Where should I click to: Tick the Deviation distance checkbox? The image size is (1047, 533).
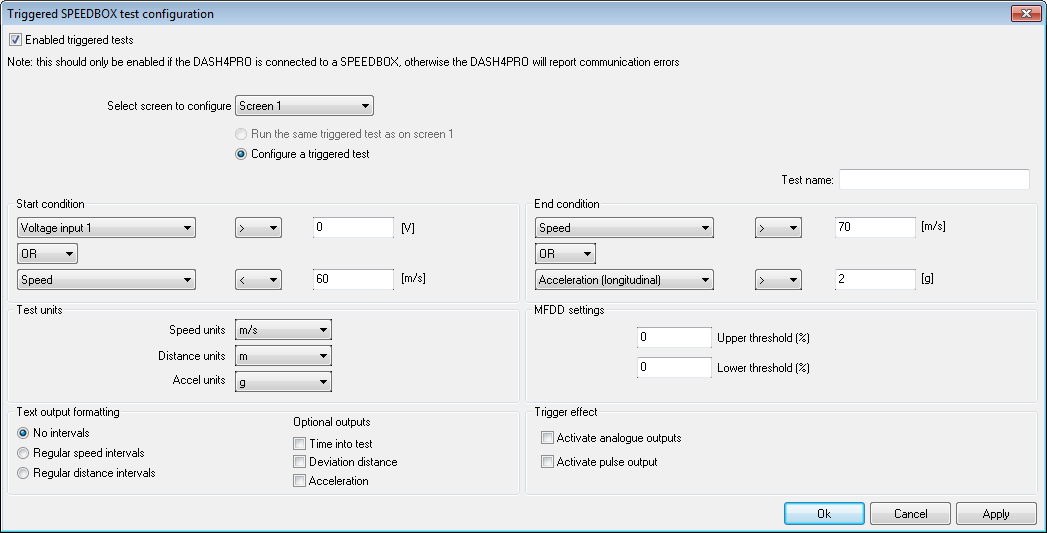click(x=299, y=462)
